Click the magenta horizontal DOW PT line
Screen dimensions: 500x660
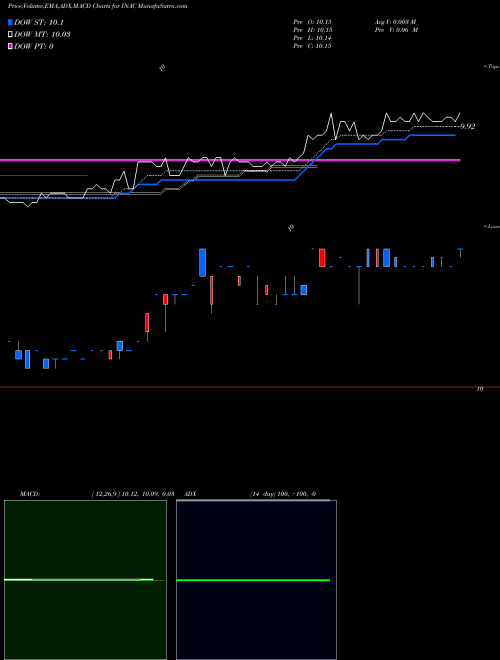(x=230, y=160)
